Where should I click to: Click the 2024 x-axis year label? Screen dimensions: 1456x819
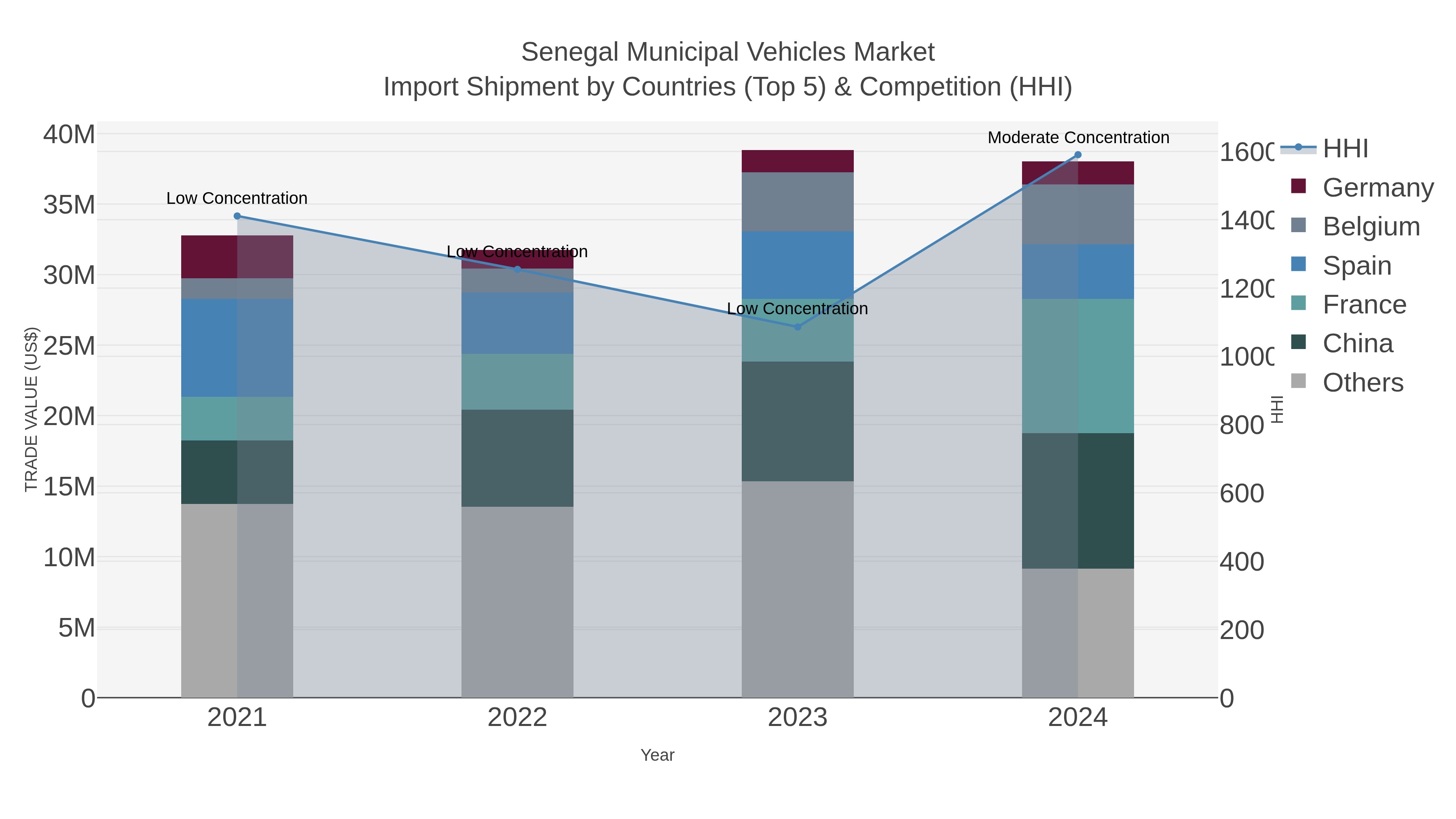[x=1078, y=718]
